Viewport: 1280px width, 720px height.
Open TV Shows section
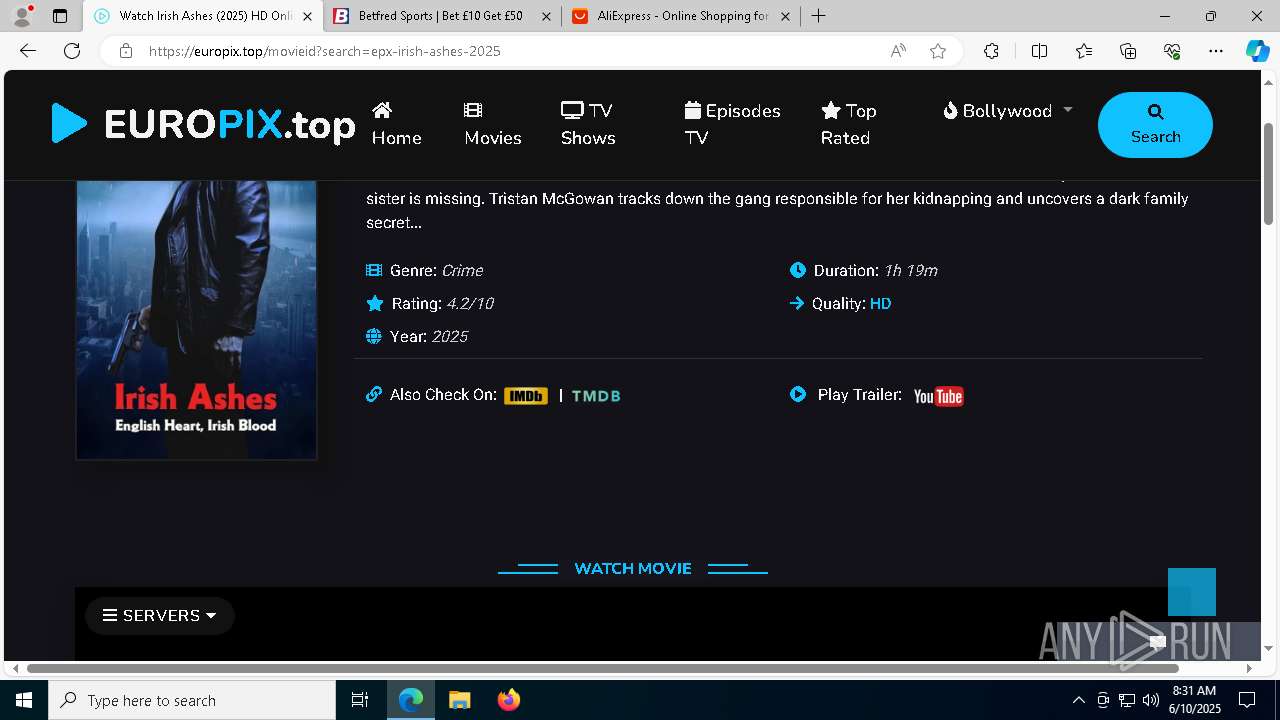[x=588, y=124]
